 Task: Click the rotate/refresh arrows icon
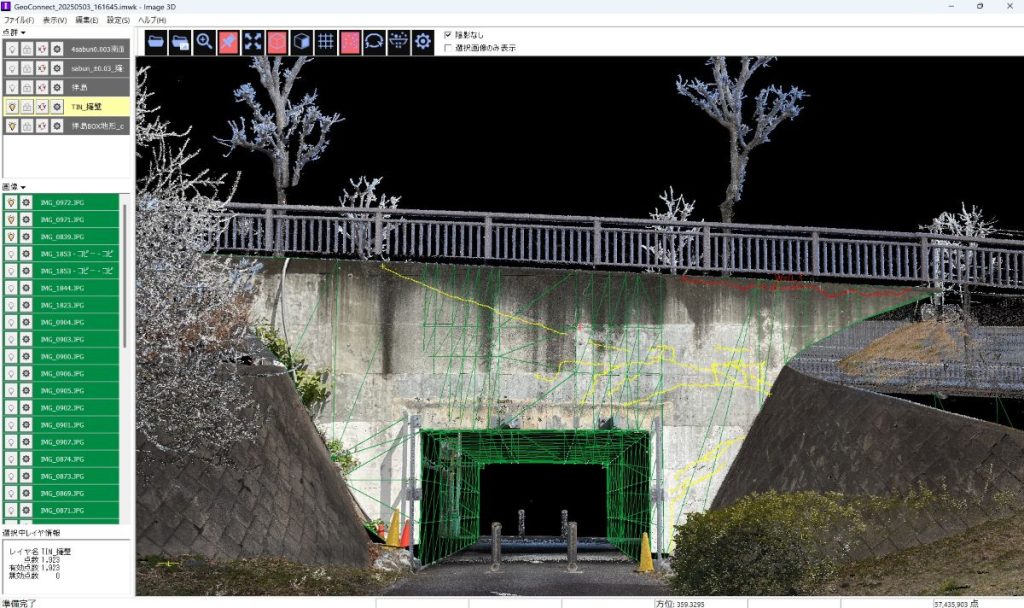(x=374, y=42)
